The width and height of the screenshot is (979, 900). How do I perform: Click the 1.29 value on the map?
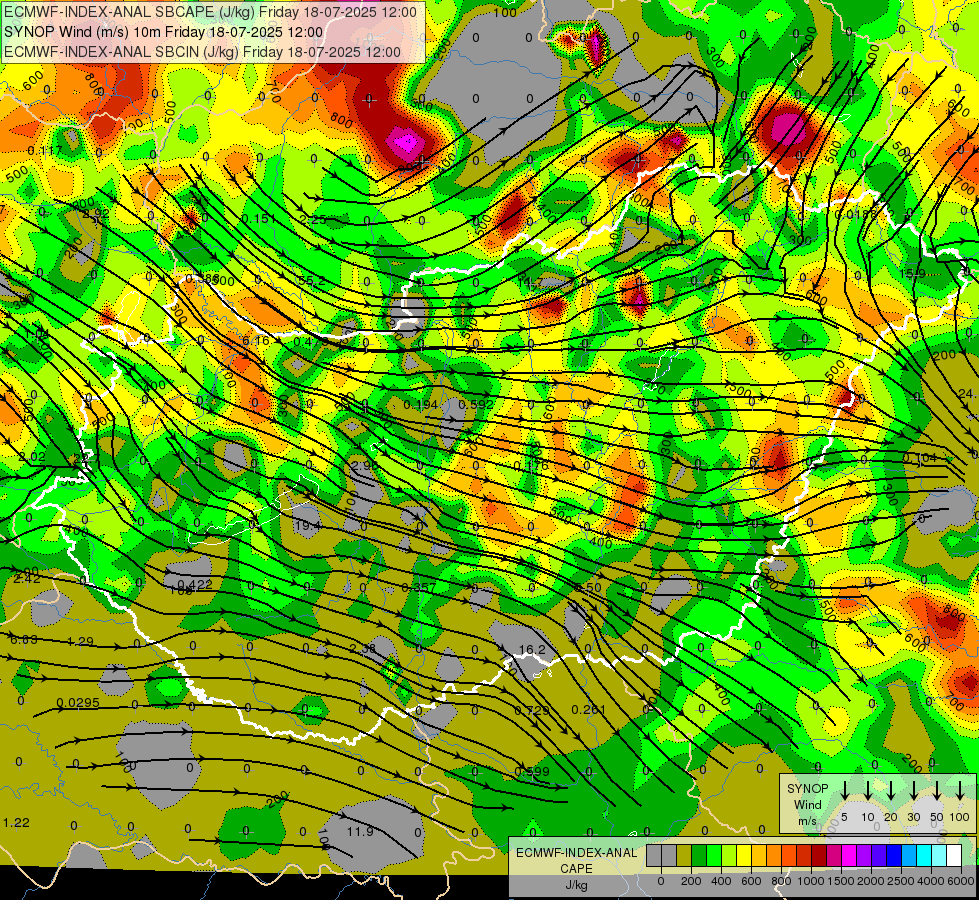point(80,641)
